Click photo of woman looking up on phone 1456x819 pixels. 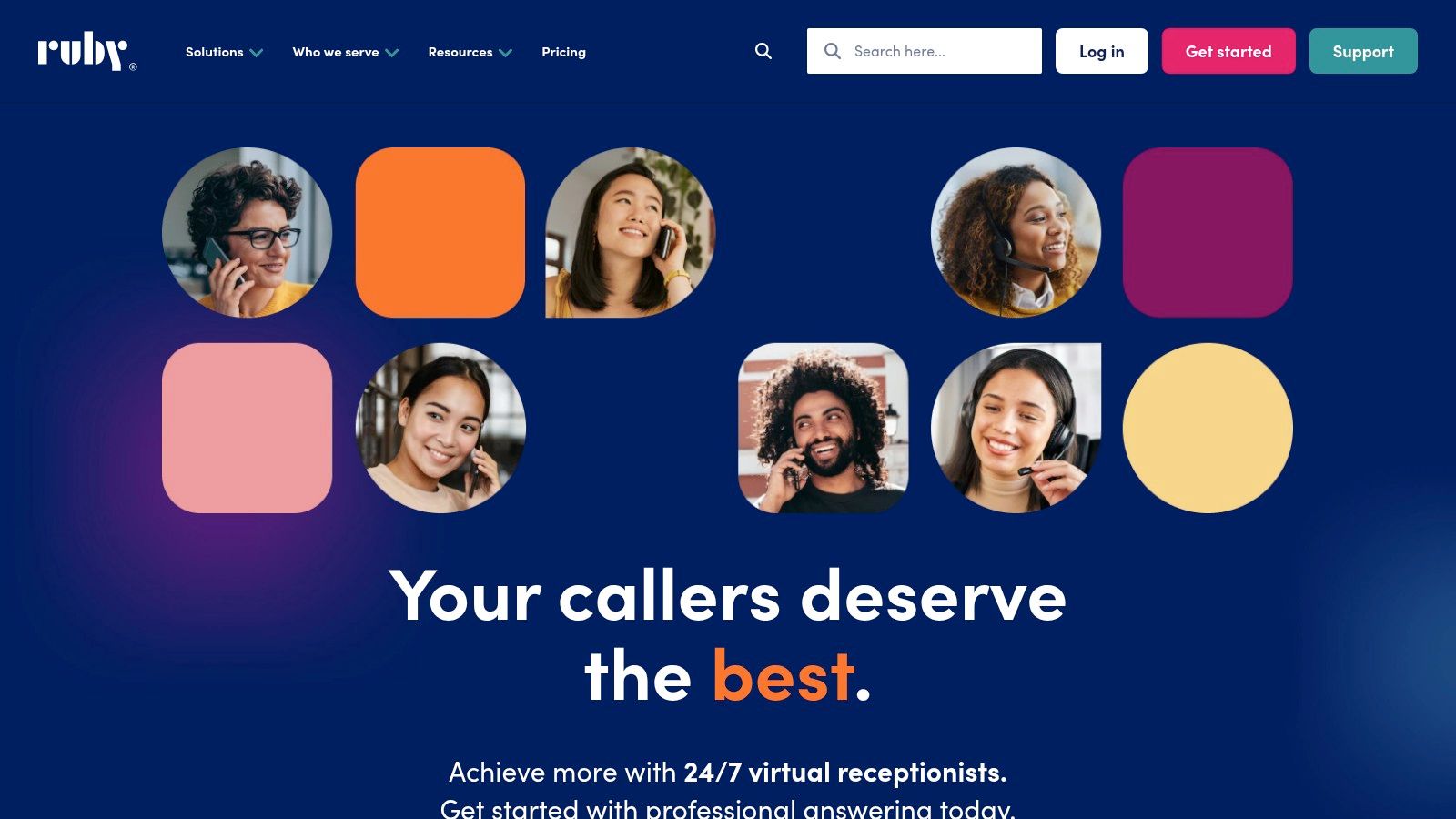point(630,232)
